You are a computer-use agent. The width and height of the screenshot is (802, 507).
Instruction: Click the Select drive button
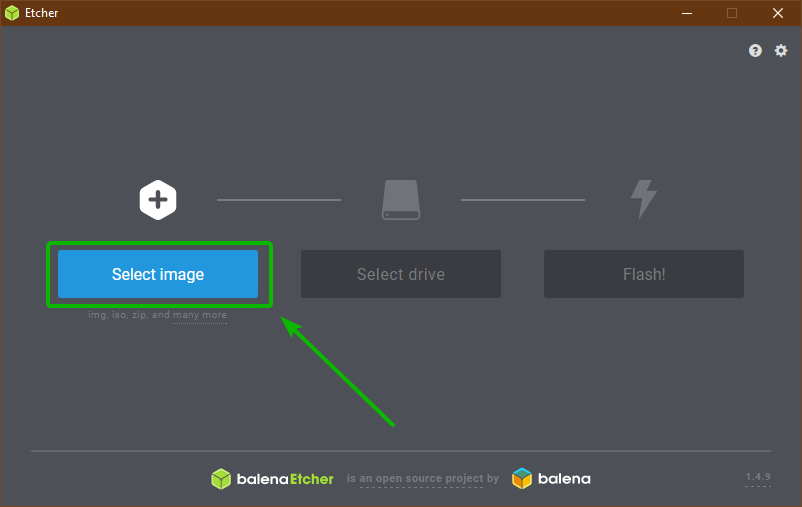[401, 274]
